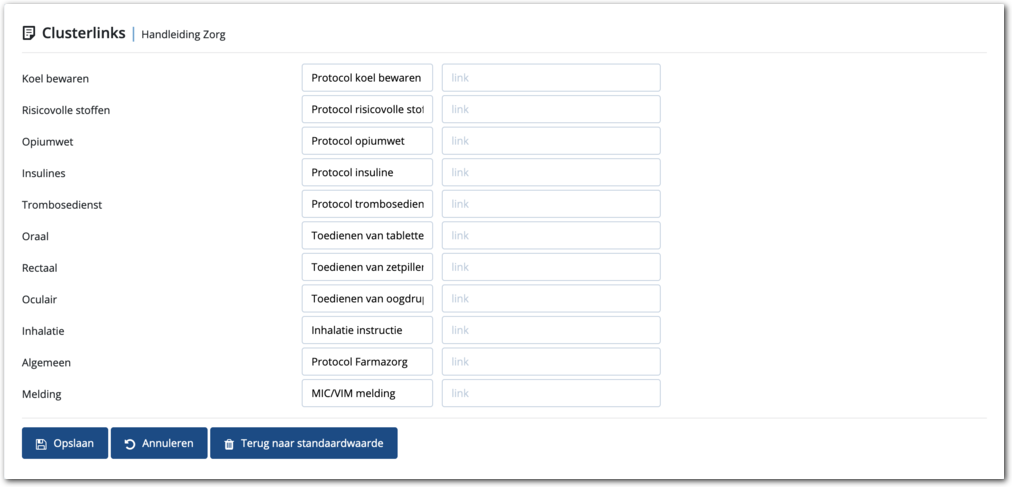
Task: Edit the Protocol insuline name field
Action: tap(367, 173)
